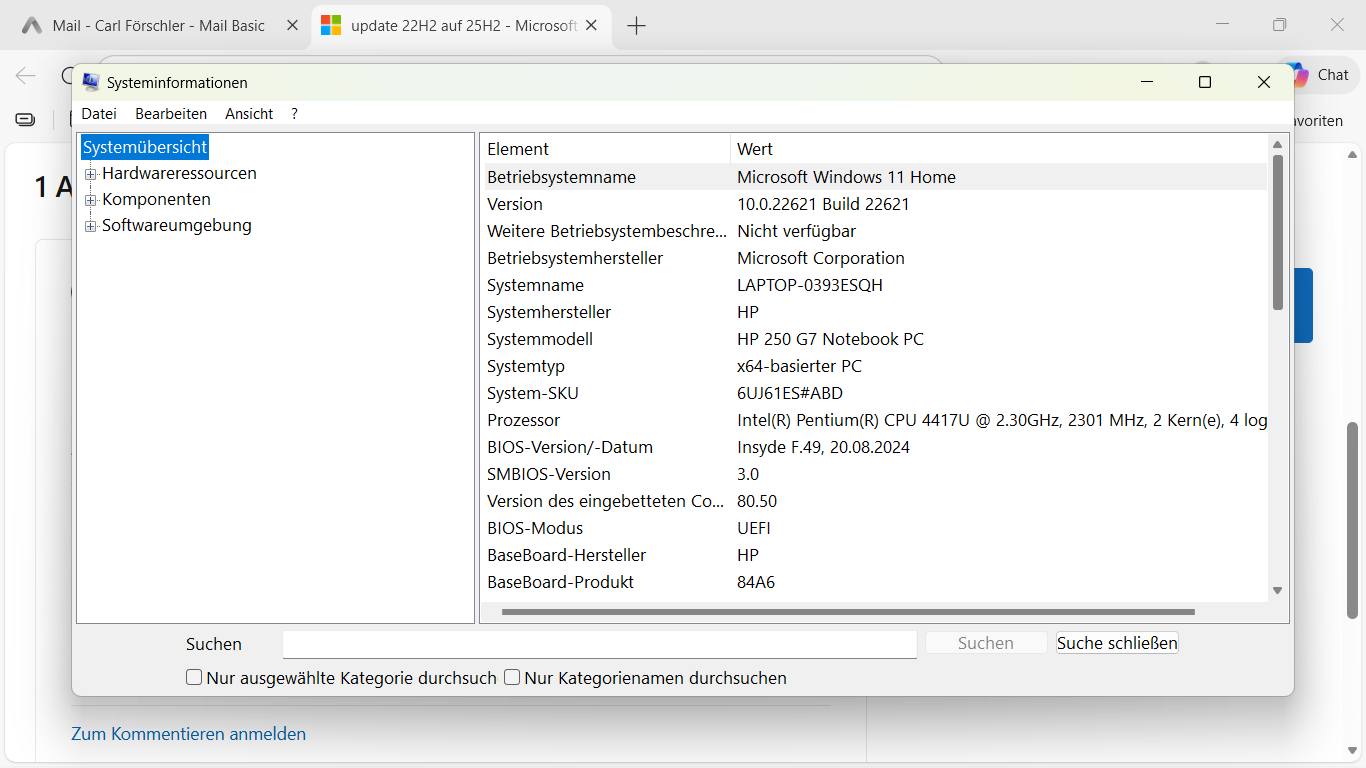Expand the Hardwareressourcen node
The image size is (1366, 768).
(x=91, y=174)
